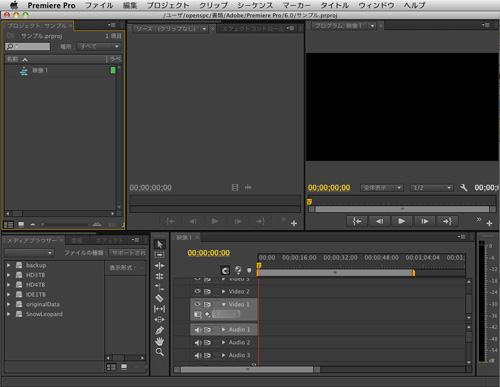Image resolution: width=500 pixels, height=387 pixels.
Task: Toggle sync lock on Audio 1 track
Action: [207, 330]
